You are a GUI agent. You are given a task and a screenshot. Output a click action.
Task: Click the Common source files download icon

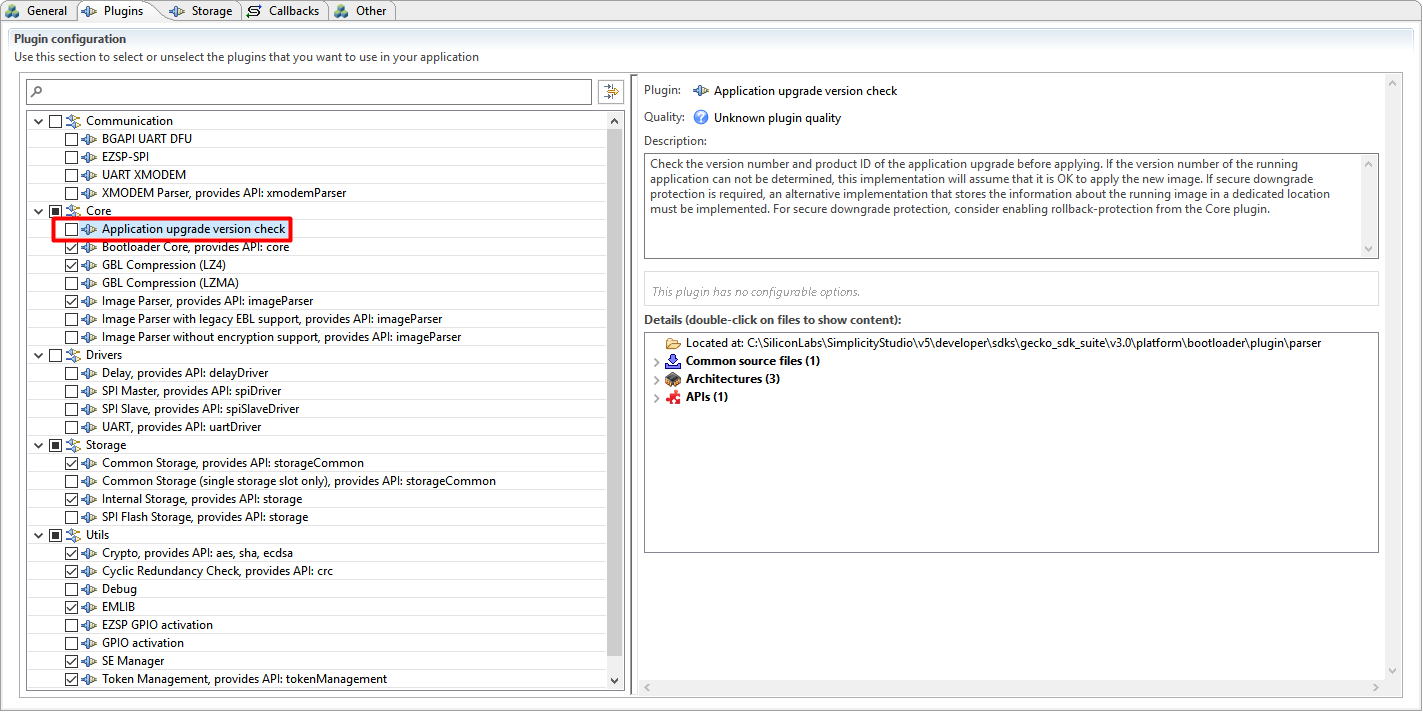coord(673,361)
